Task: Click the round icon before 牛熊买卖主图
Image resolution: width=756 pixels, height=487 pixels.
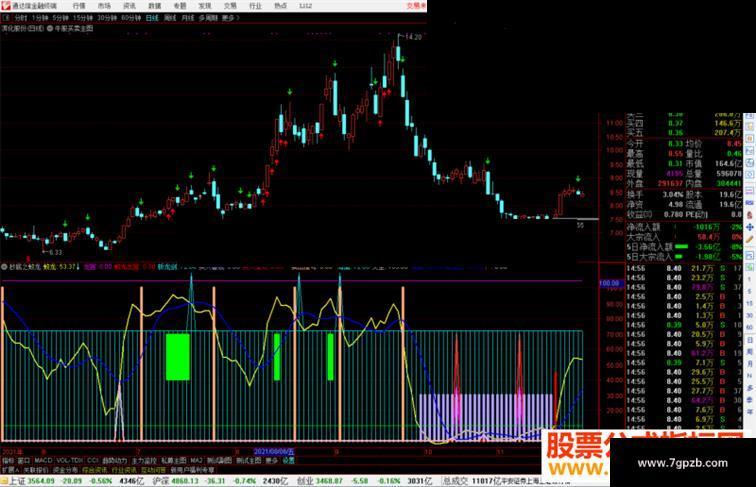Action: pyautogui.click(x=50, y=28)
